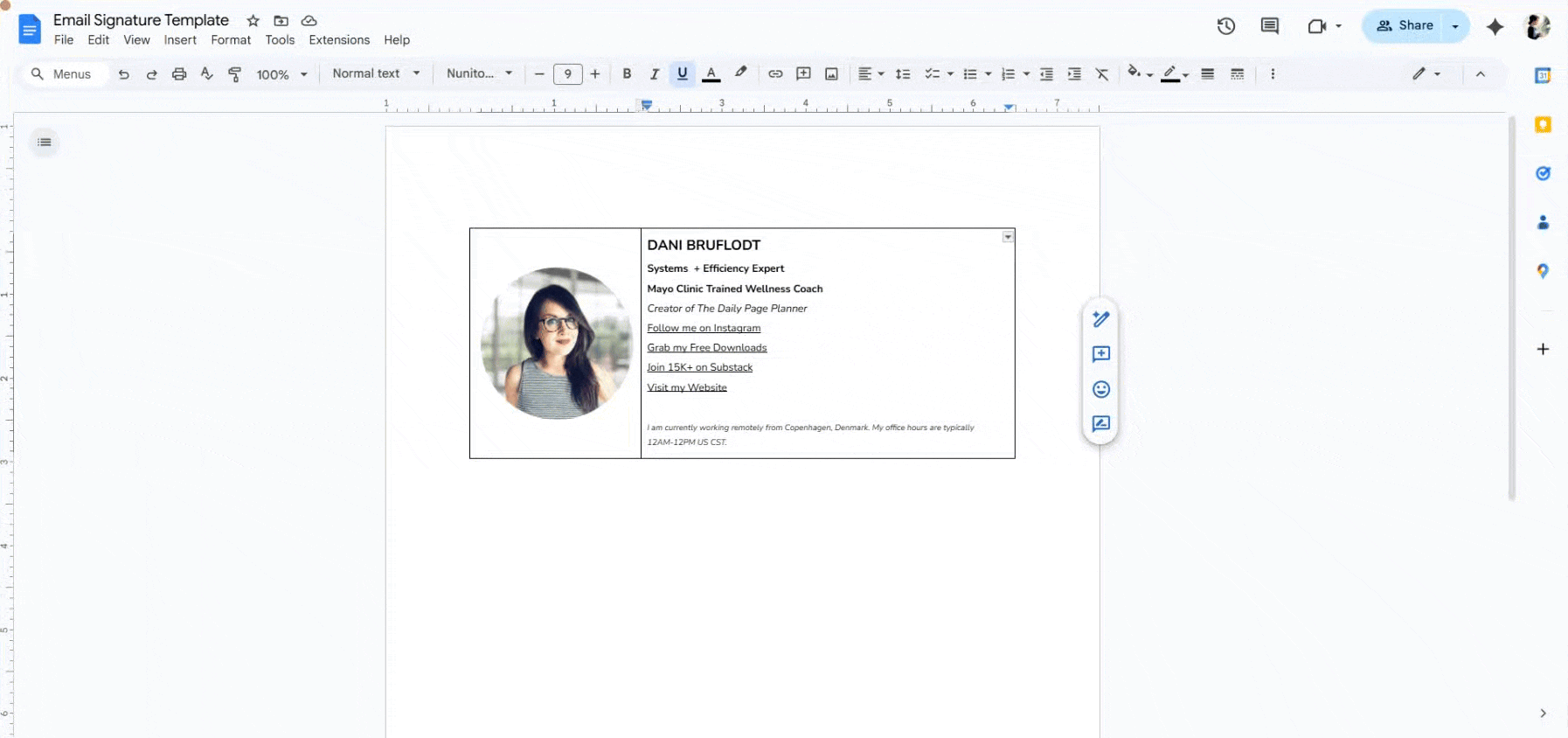Open Google Keep side panel
The height and width of the screenshot is (738, 1568).
coord(1543,125)
